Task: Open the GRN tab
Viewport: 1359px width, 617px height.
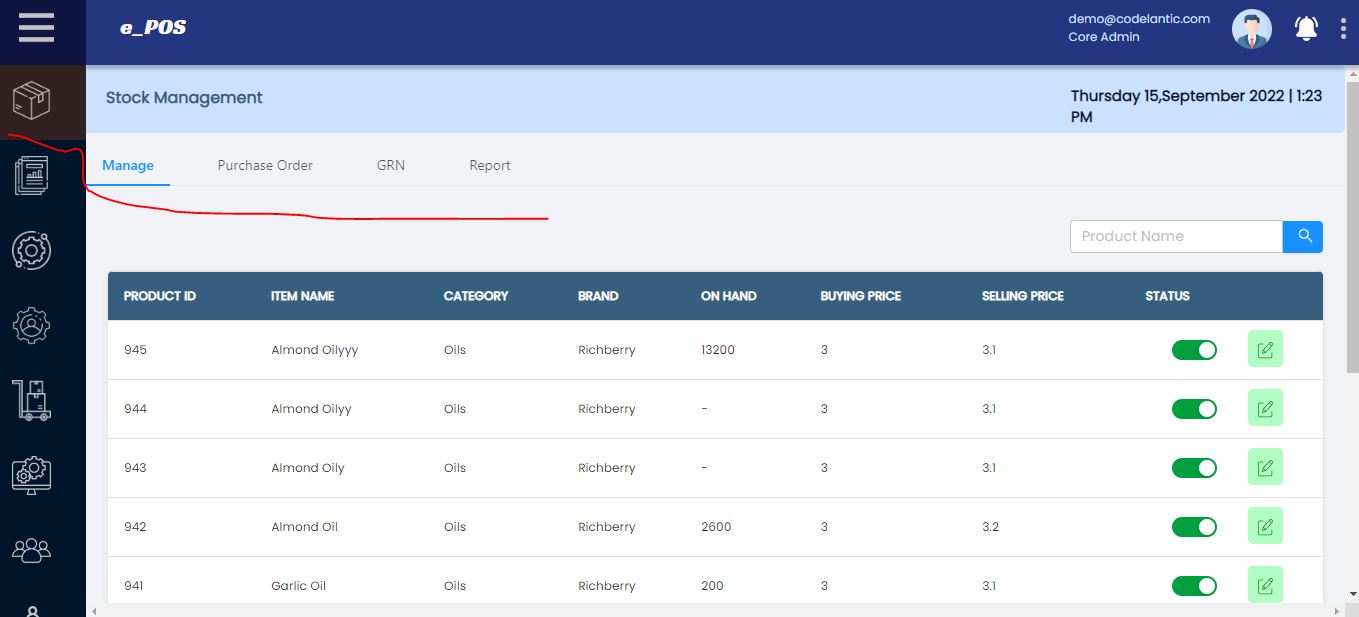Action: click(x=391, y=165)
